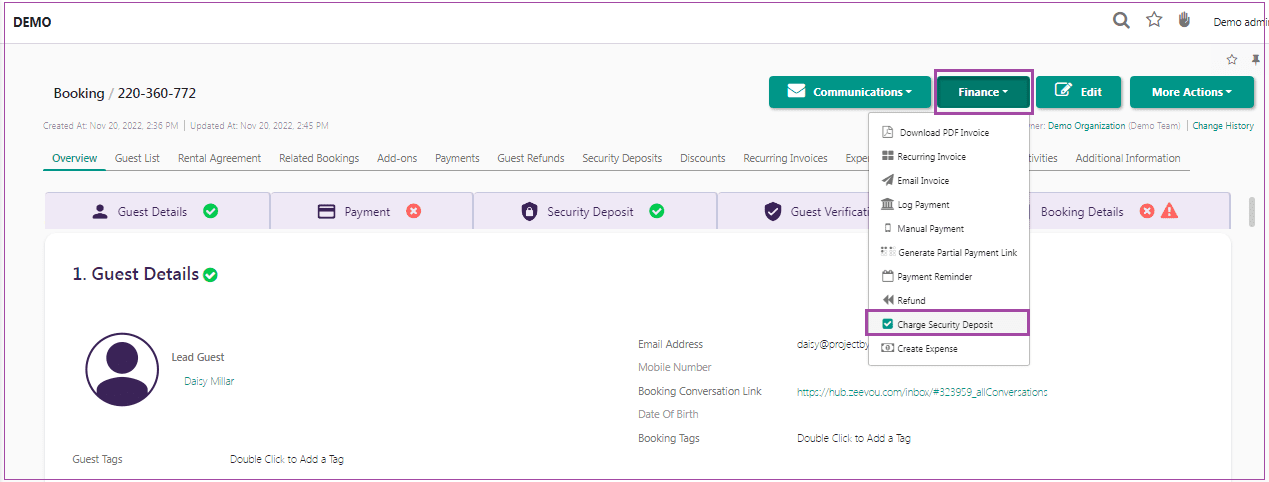This screenshot has height=482, width=1269.
Task: Open the Rental Agreement tab
Action: (x=219, y=158)
